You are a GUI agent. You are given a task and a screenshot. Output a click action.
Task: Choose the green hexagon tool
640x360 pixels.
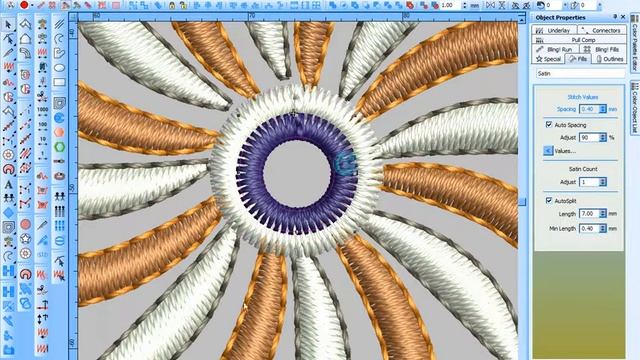pyautogui.click(x=60, y=147)
